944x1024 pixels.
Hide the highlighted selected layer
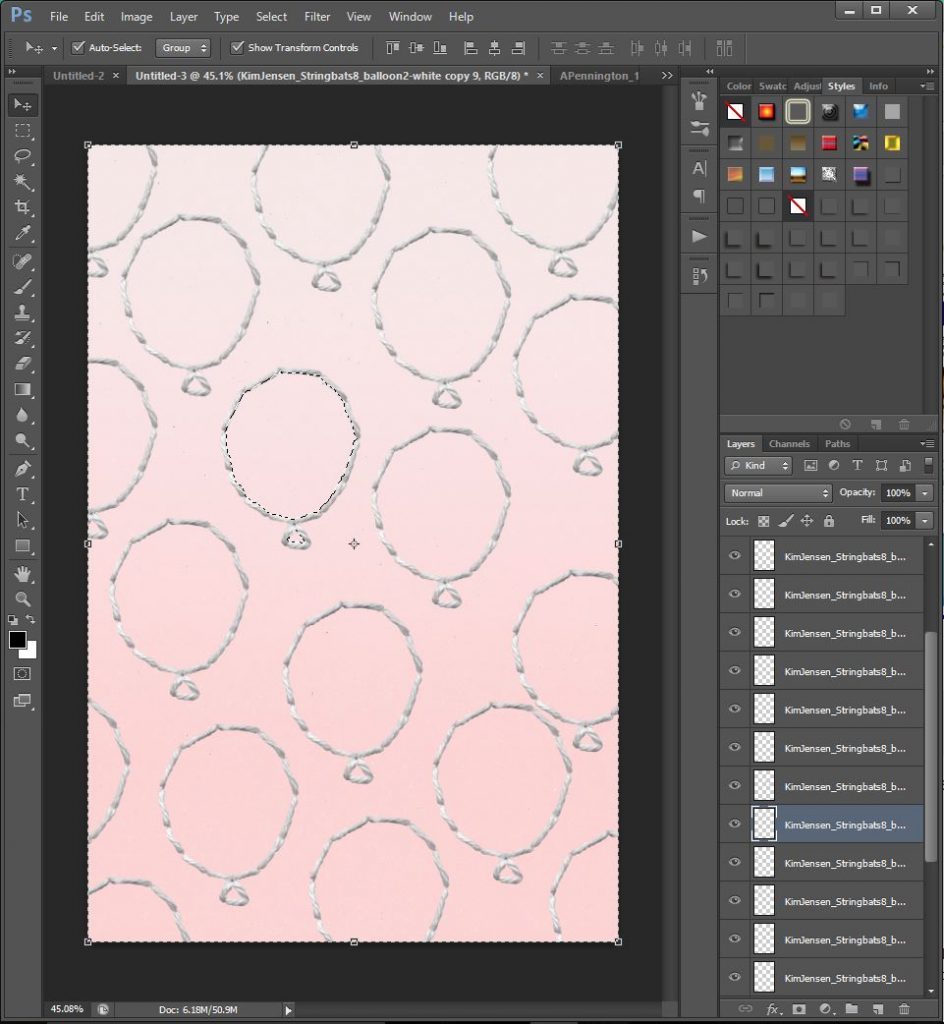pyautogui.click(x=735, y=824)
